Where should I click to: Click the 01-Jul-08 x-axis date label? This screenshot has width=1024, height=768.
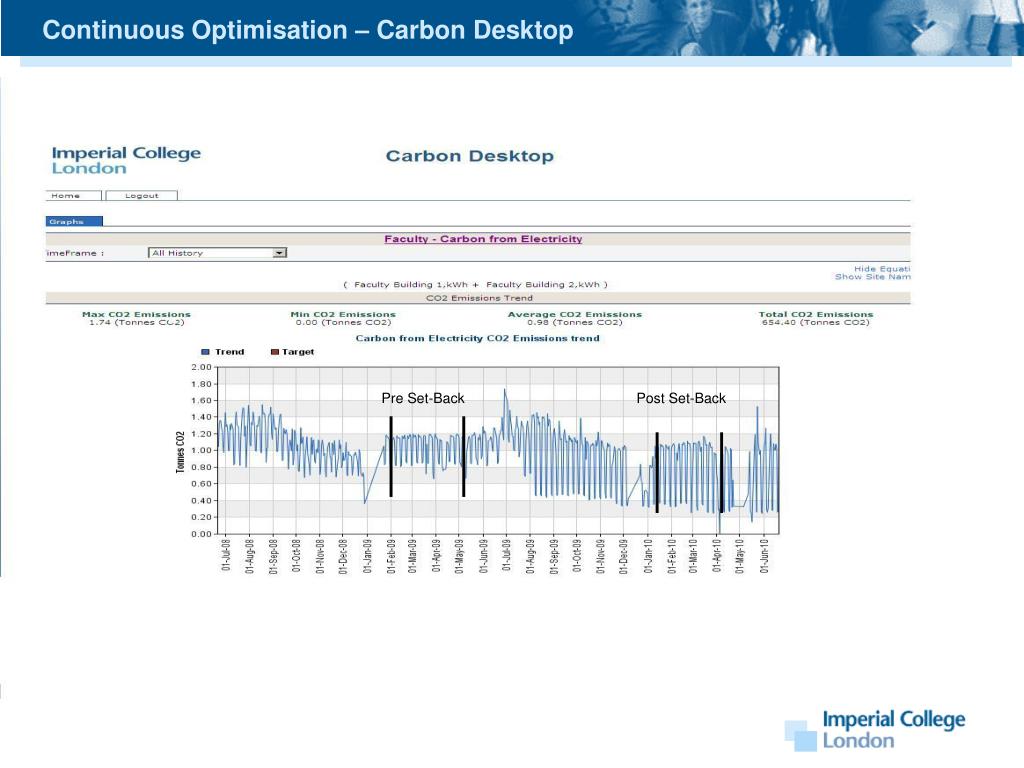tap(226, 555)
